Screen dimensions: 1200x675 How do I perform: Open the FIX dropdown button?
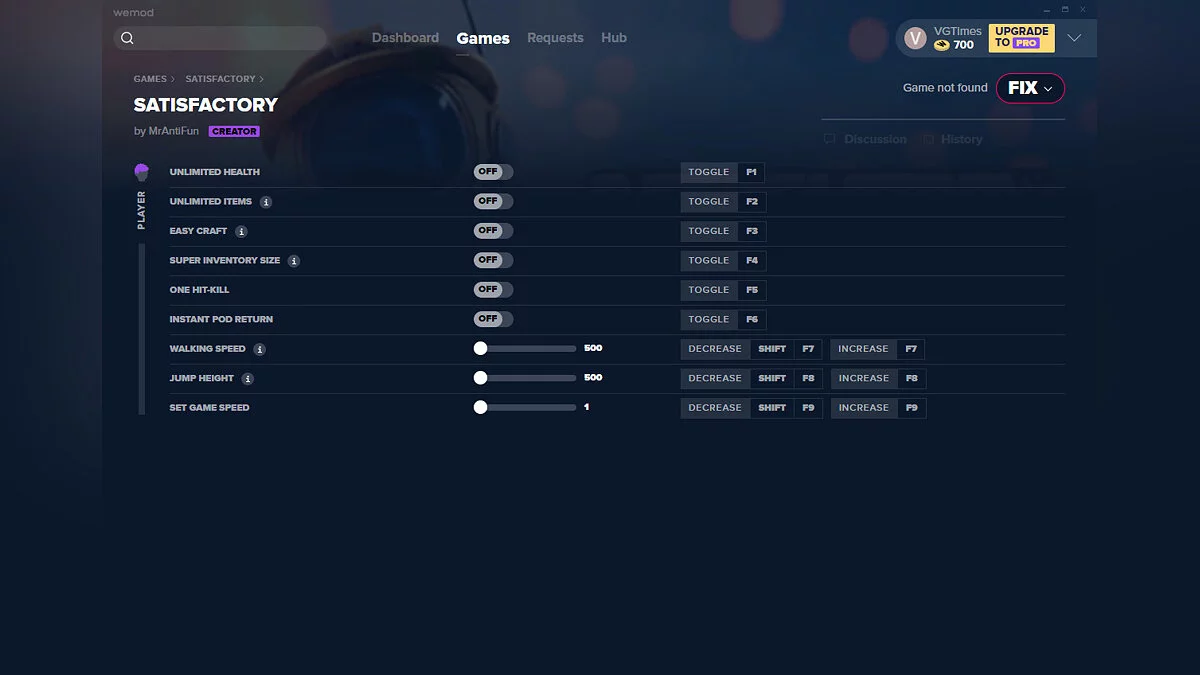[x=1030, y=88]
